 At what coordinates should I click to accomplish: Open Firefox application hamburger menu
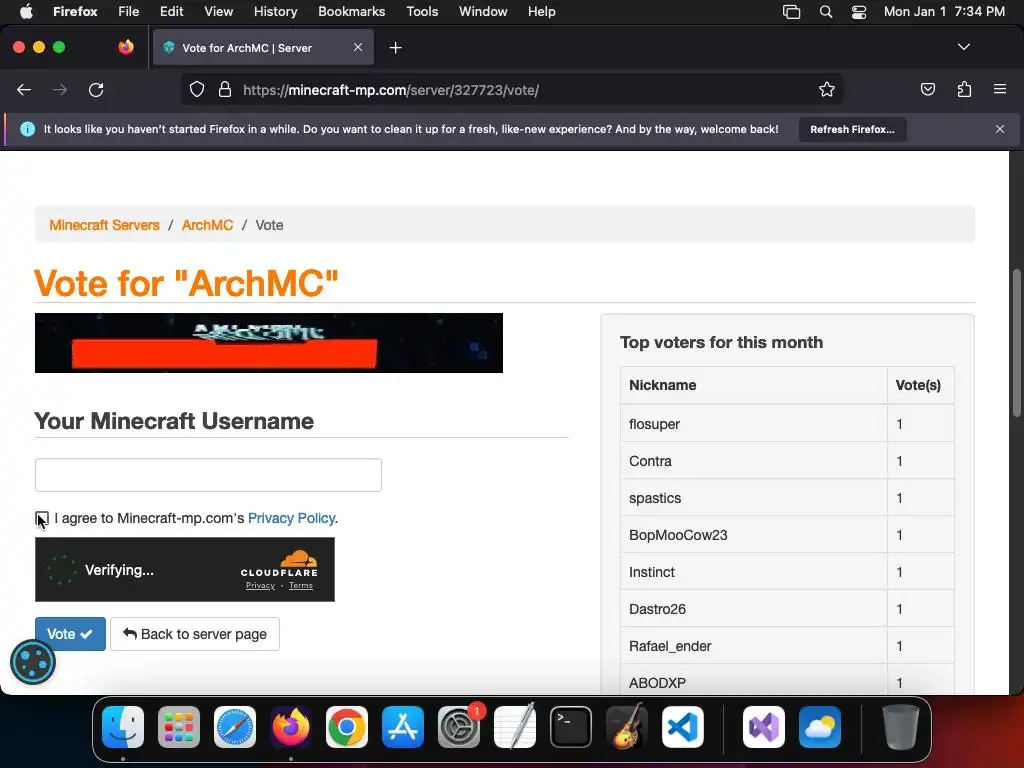(1000, 89)
